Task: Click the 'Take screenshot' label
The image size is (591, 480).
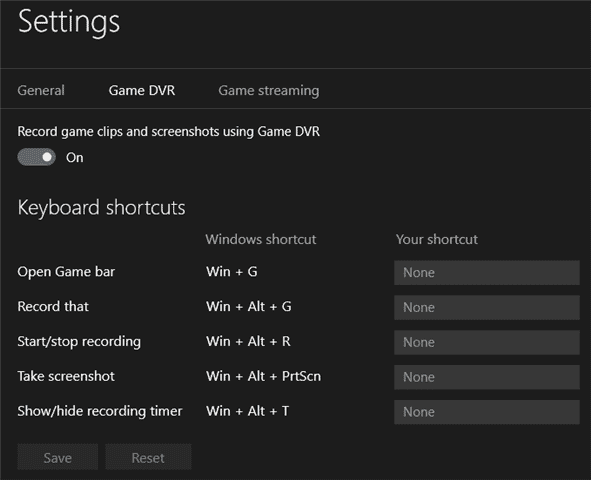Action: tap(66, 376)
